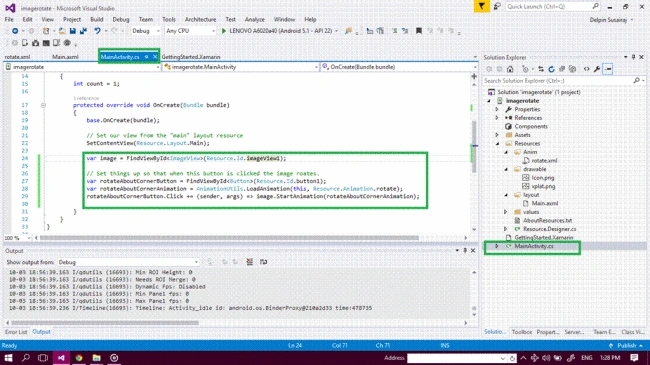Open the Toolbox tab at bottom right
The height and width of the screenshot is (365, 650).
click(521, 332)
